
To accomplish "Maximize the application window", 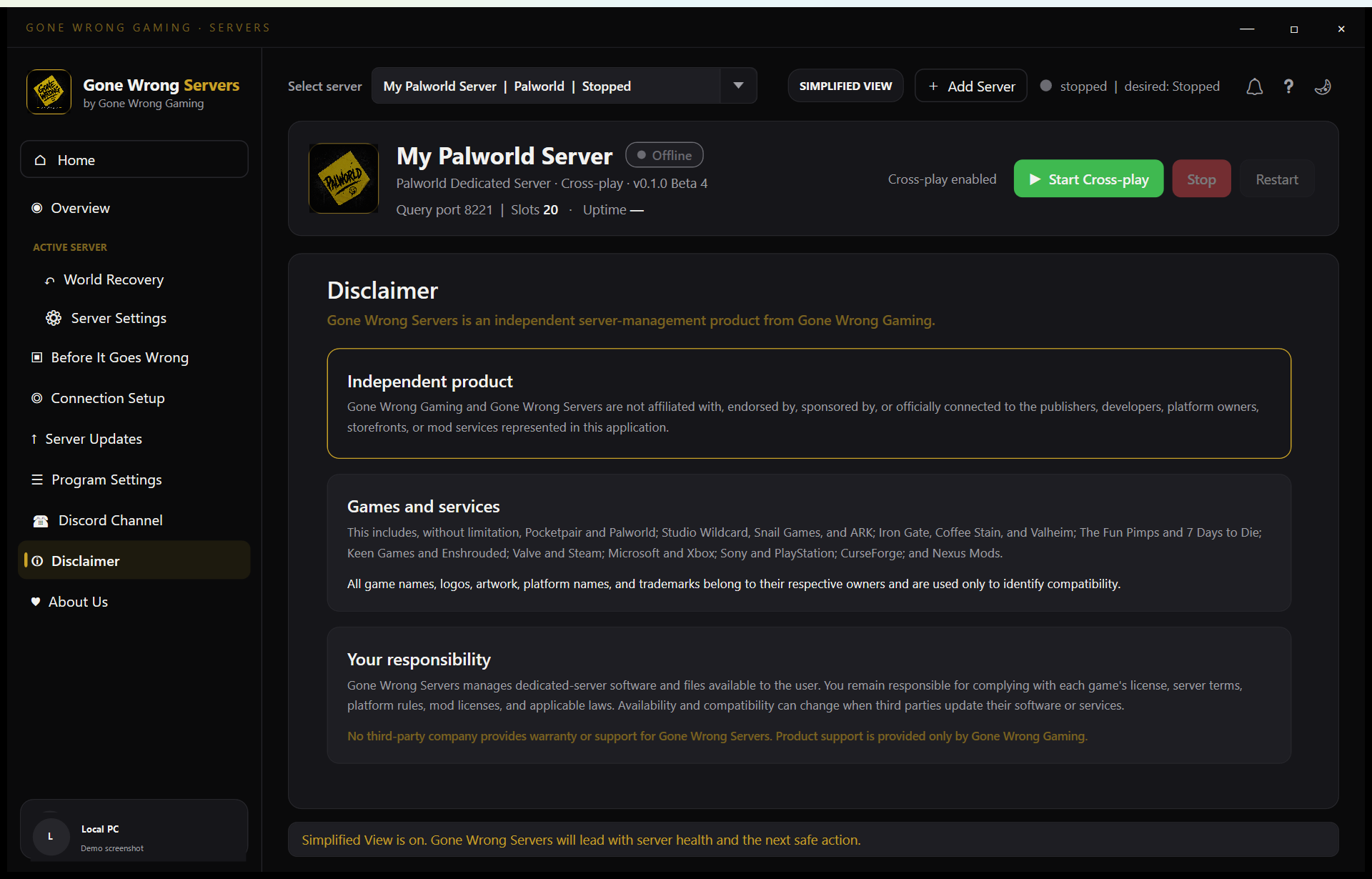I will 1294,29.
